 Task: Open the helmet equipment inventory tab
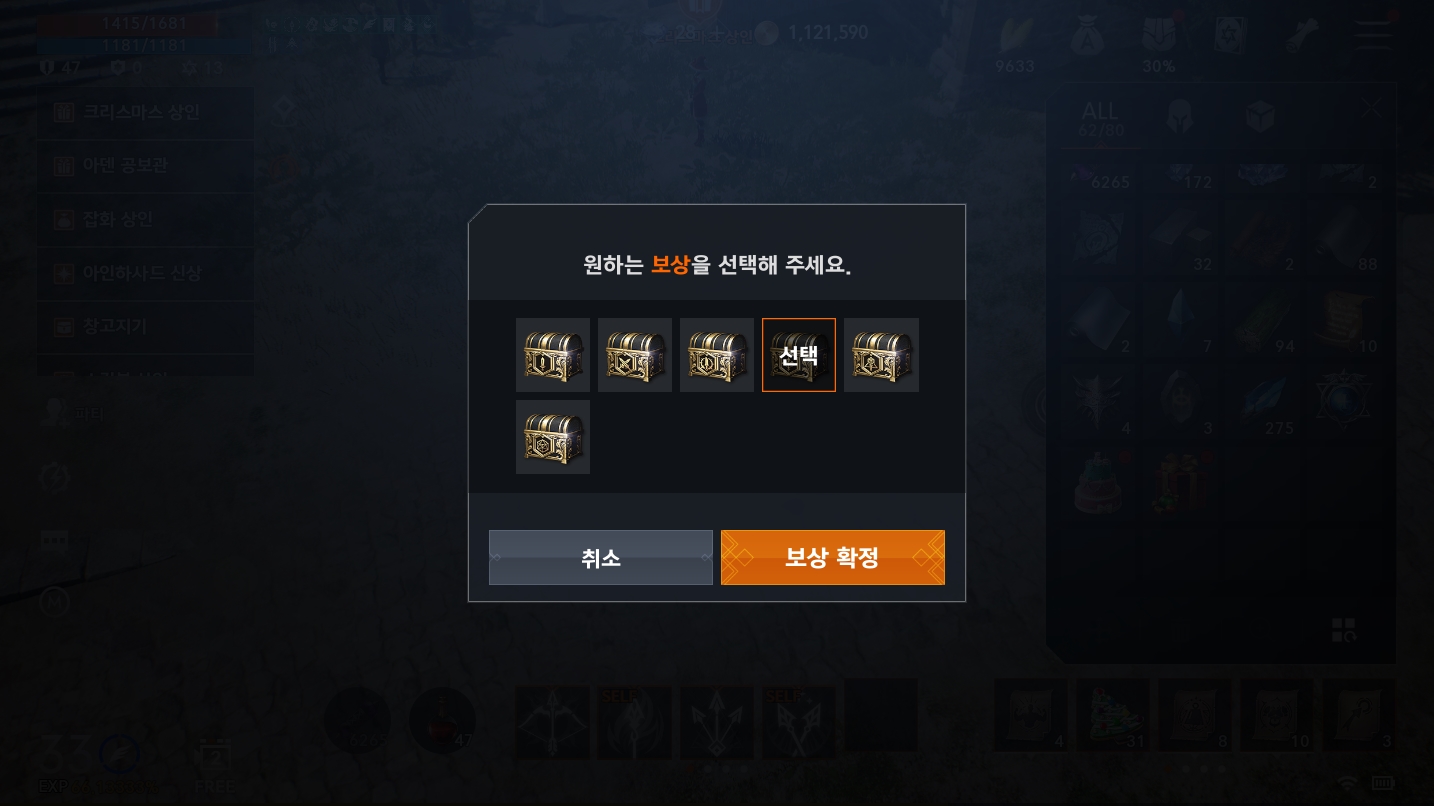coord(1180,117)
